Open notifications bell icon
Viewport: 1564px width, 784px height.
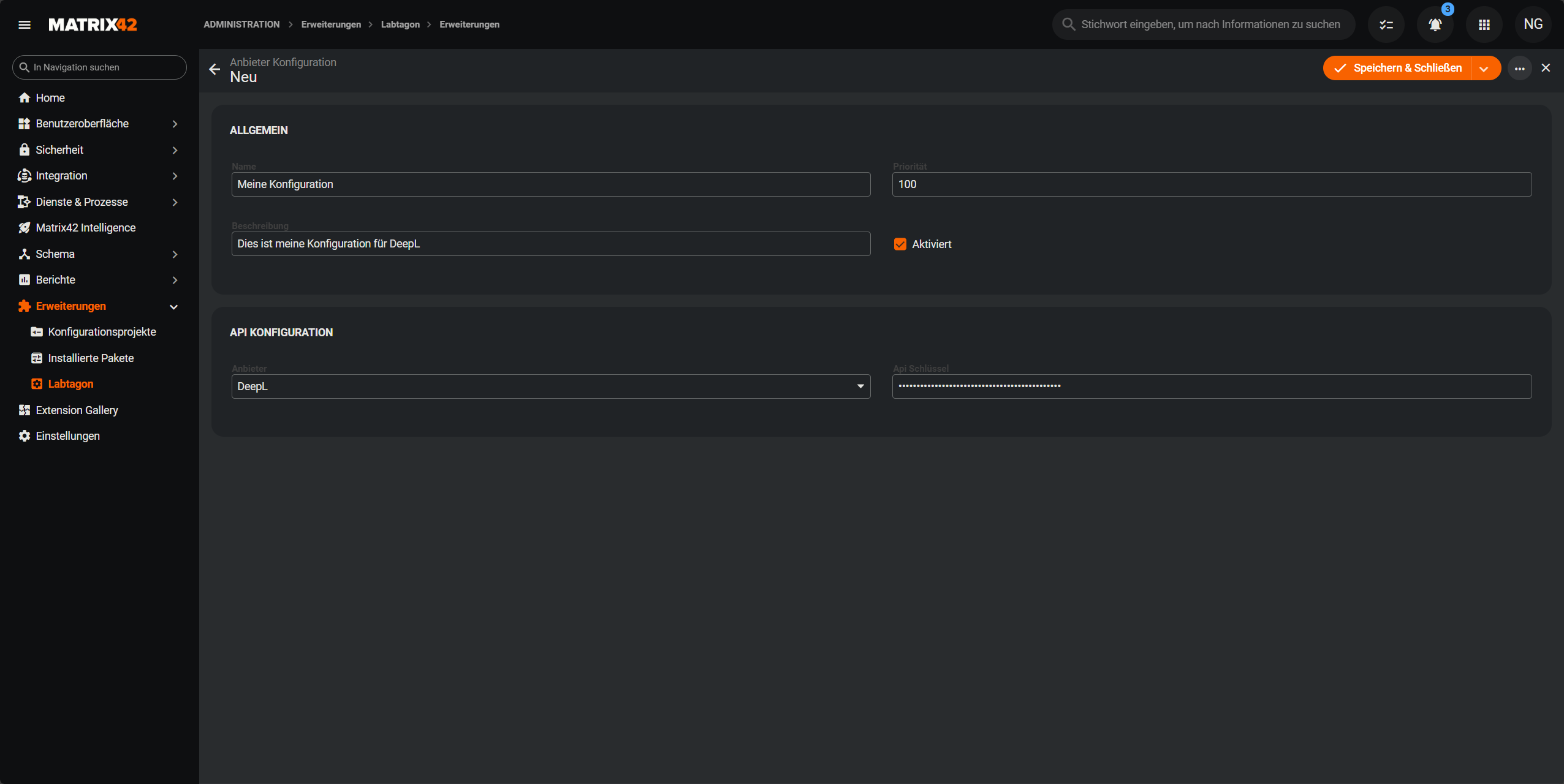[x=1435, y=24]
